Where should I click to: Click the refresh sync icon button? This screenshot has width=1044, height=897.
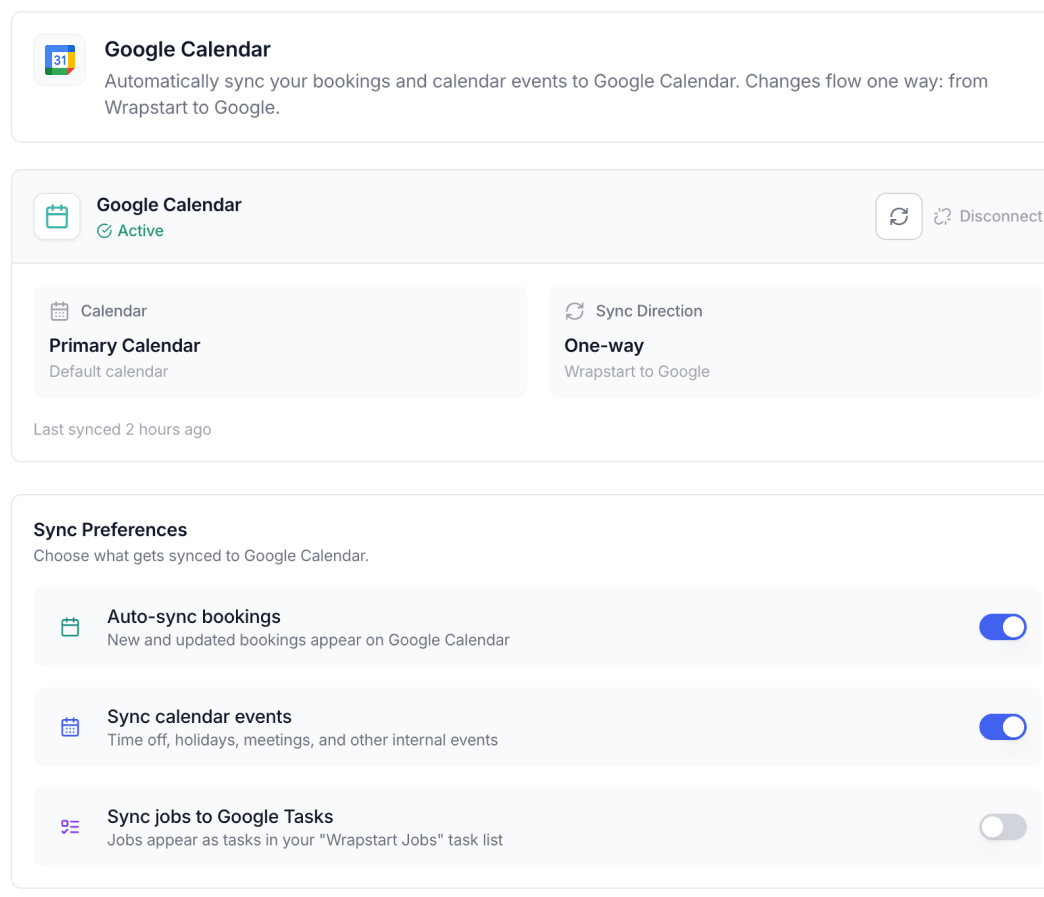point(899,216)
